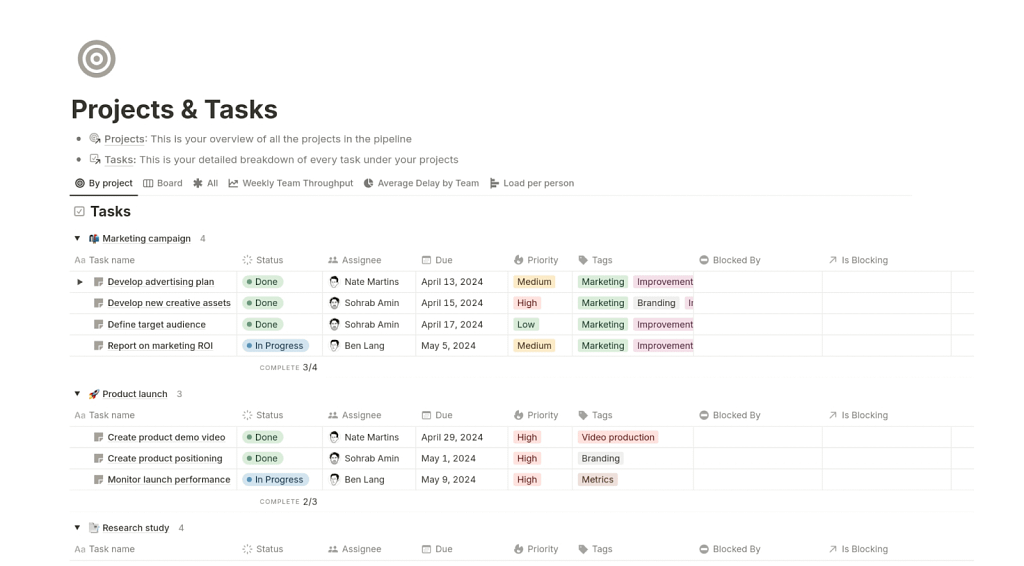The height and width of the screenshot is (566, 1024).
Task: Open Weekly Team Throughput tab
Action: 291,183
